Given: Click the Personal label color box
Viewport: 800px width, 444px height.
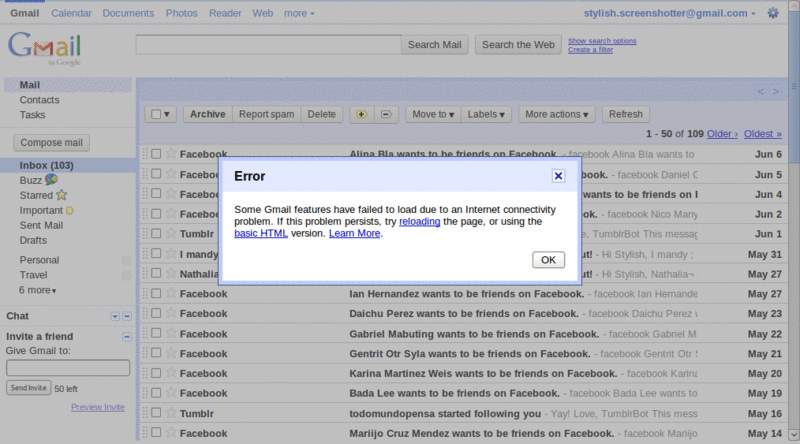Looking at the screenshot, I should click(x=127, y=260).
